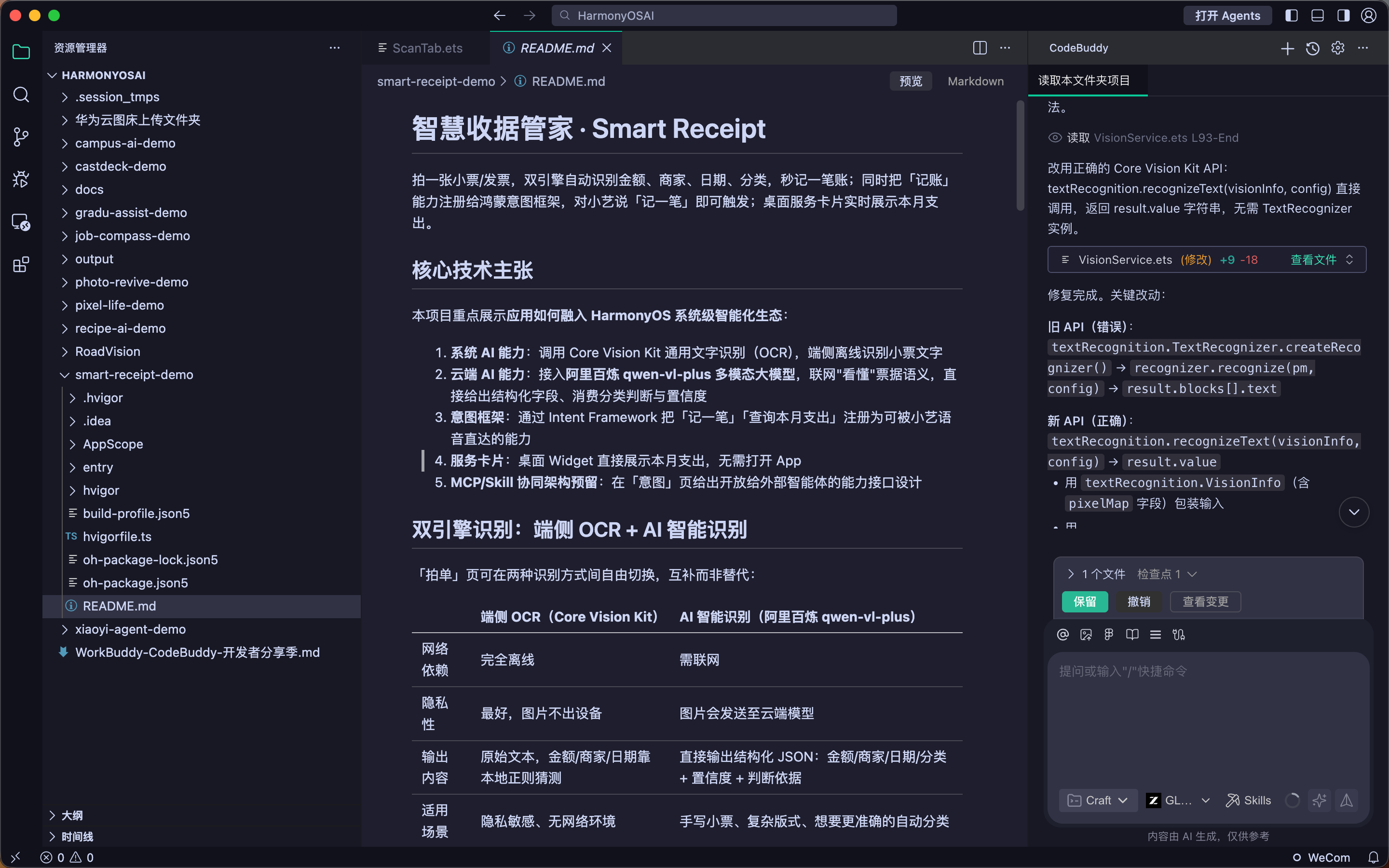Expand the 时间线 timeline section
Viewport: 1389px width, 868px height.
[x=52, y=837]
